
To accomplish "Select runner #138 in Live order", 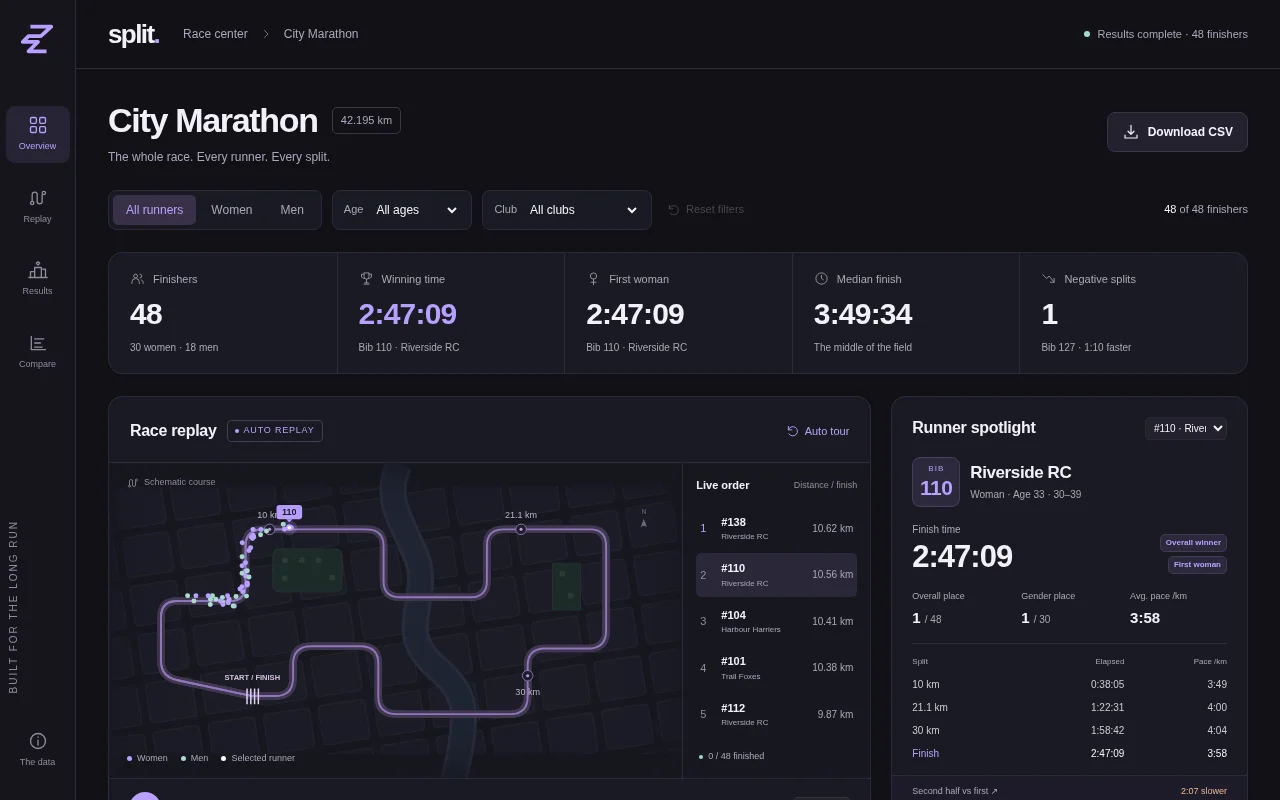I will click(x=776, y=529).
